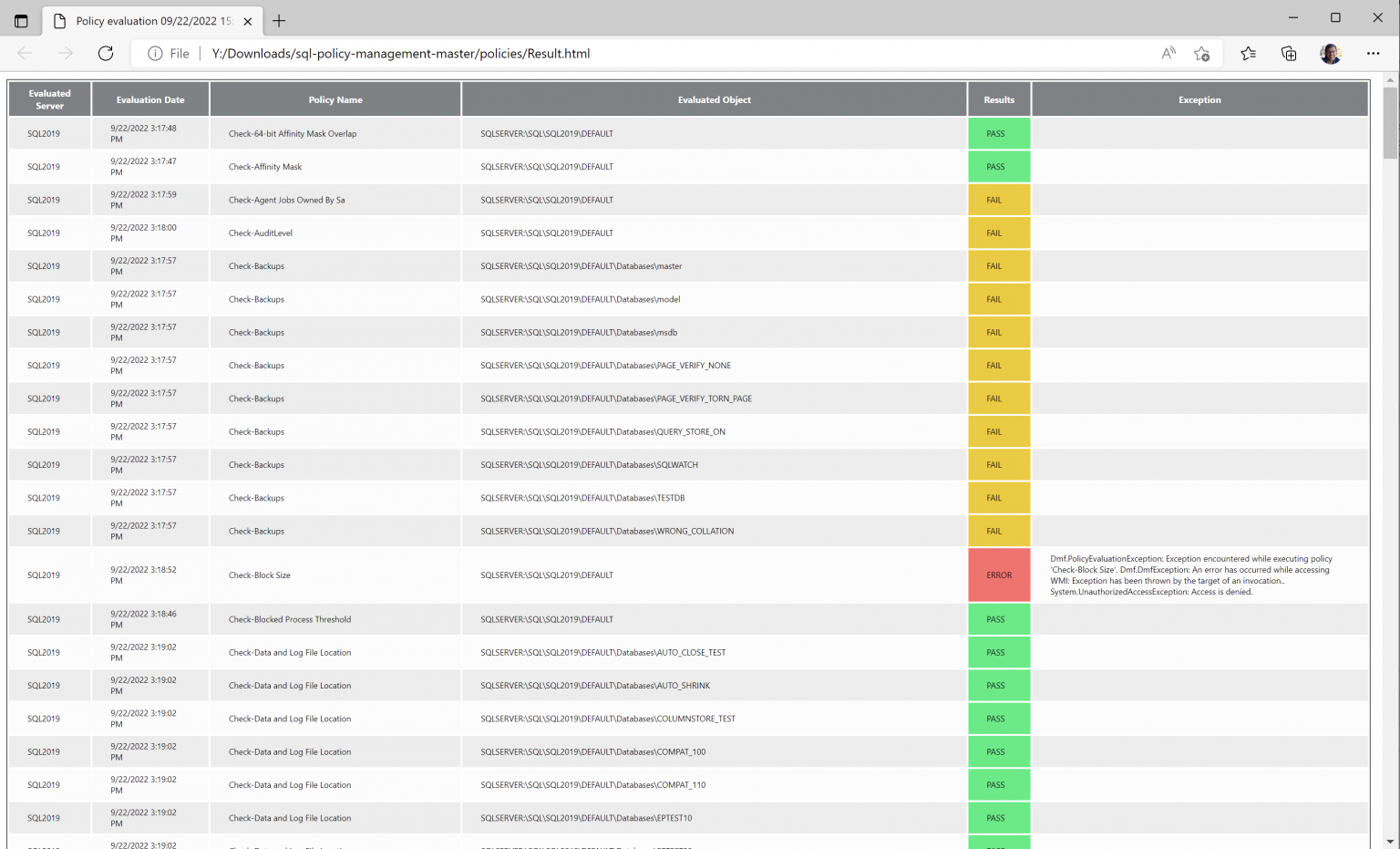Navigate forward in browser history
This screenshot has width=1400, height=849.
[65, 53]
